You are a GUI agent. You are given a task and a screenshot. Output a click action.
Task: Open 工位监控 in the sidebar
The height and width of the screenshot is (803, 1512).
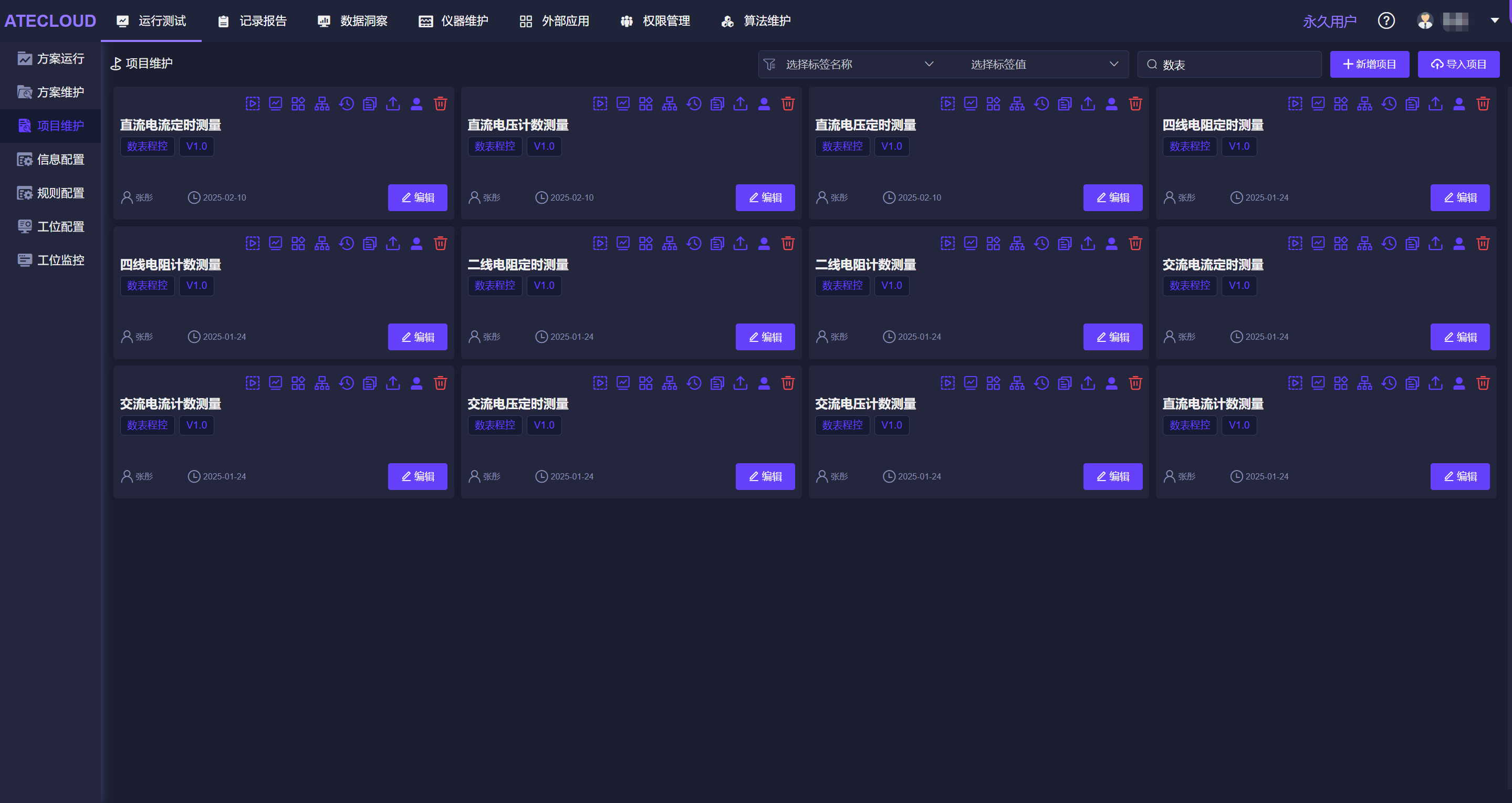tap(50, 260)
